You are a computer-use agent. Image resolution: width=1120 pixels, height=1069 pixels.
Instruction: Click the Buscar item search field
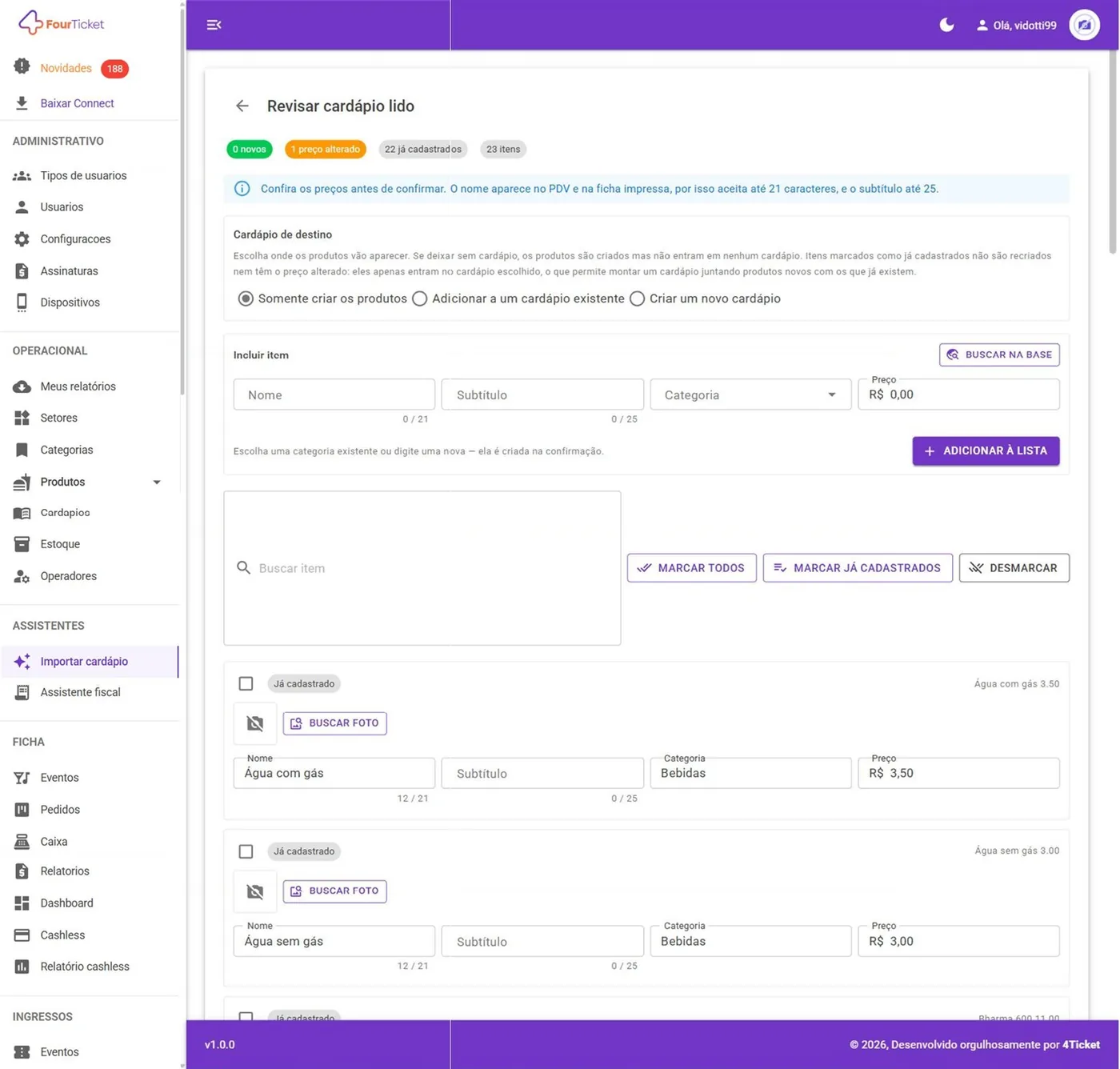(x=422, y=568)
